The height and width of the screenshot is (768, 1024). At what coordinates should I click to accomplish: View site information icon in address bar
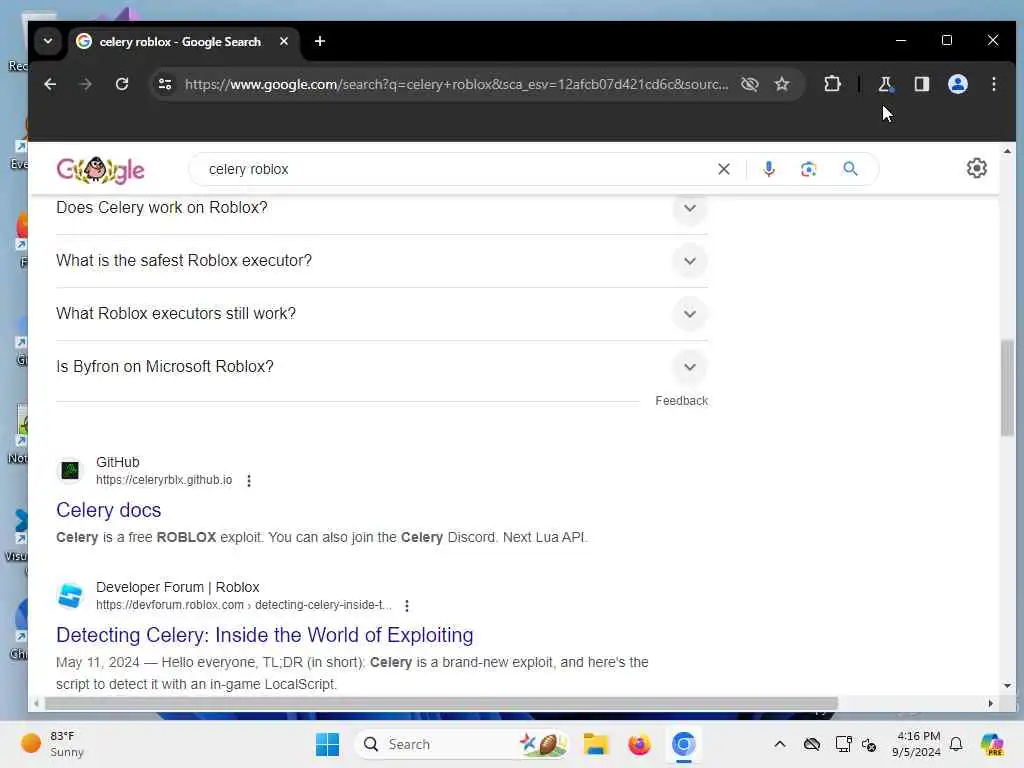pyautogui.click(x=165, y=84)
